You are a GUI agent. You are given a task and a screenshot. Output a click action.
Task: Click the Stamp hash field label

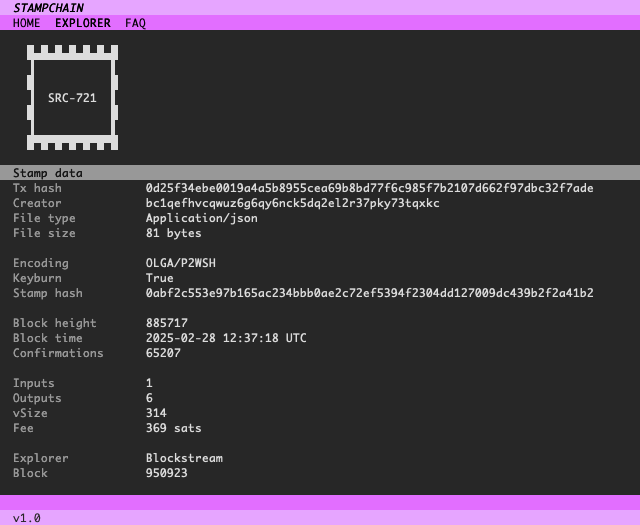pos(48,293)
